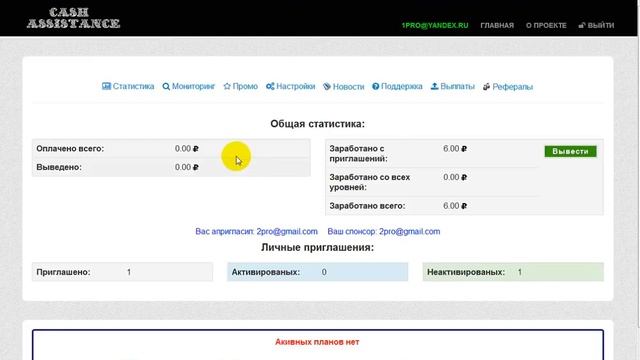Screen dimensions: 640x360
Task: Click the Общая статистика heading
Action: pyautogui.click(x=318, y=124)
